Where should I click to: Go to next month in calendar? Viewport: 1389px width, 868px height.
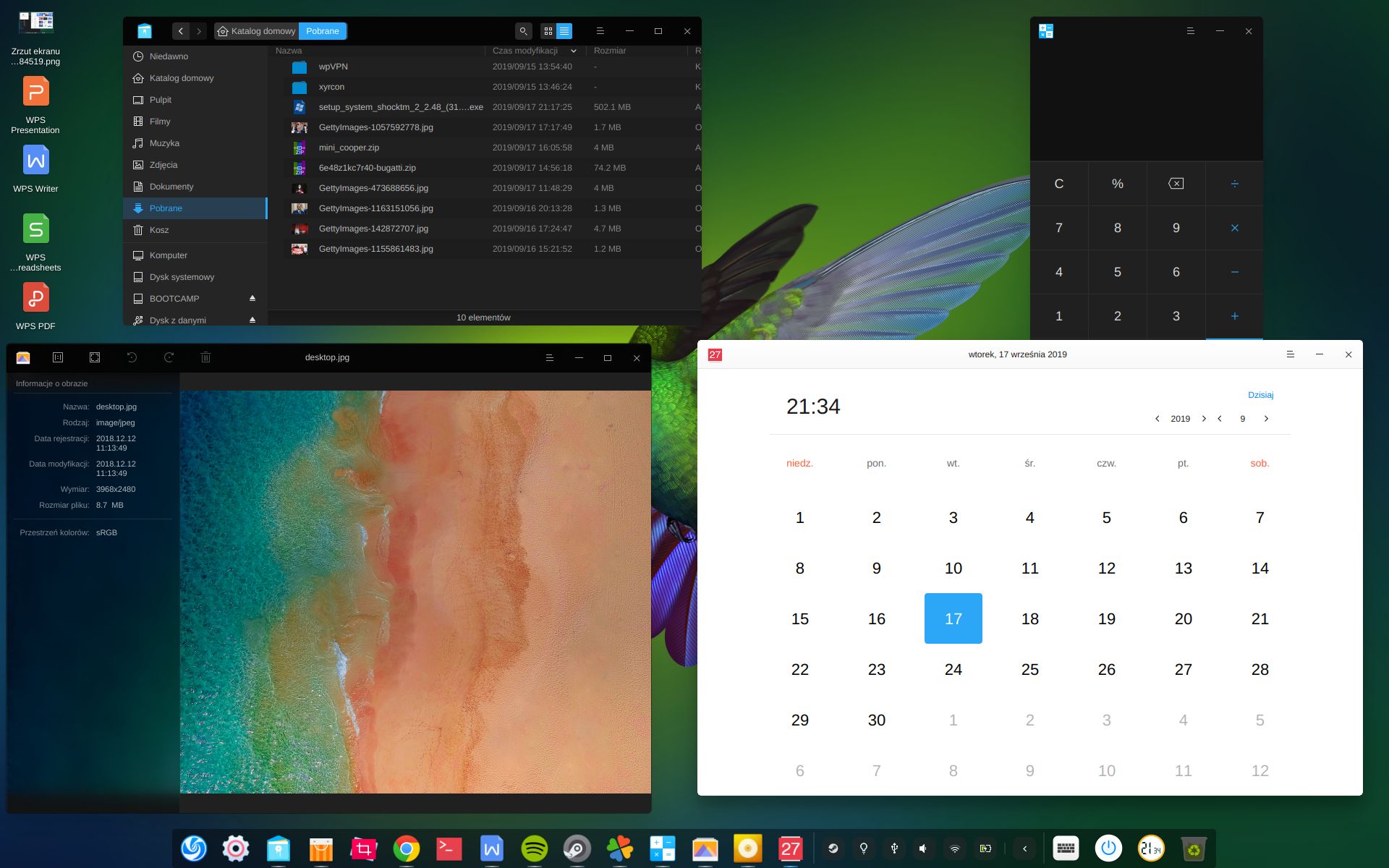pos(1267,418)
